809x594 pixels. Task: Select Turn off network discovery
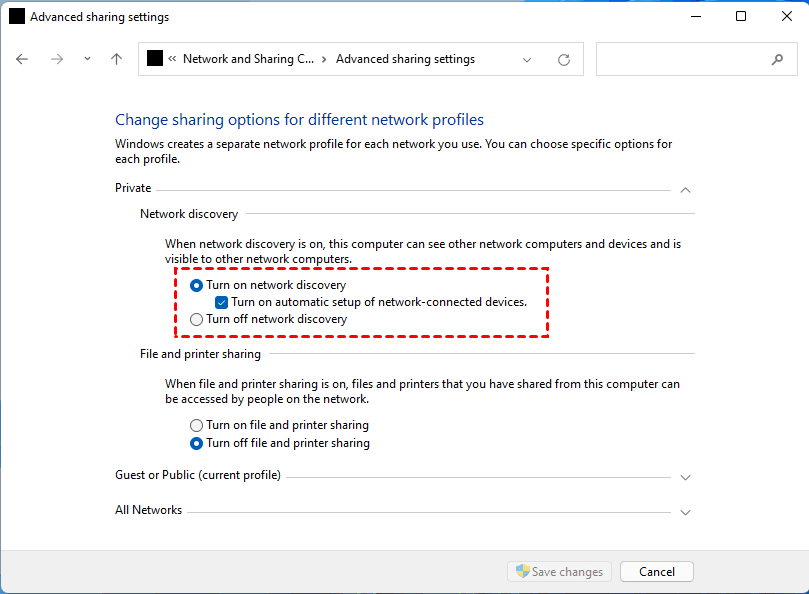(x=196, y=320)
